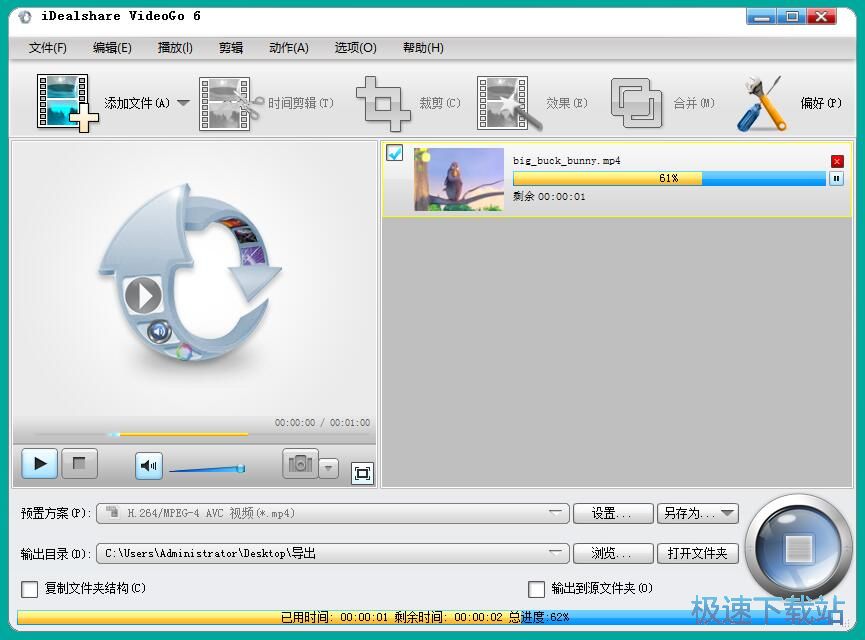Click the big_buck_bunny.mp4 file name

[x=567, y=161]
